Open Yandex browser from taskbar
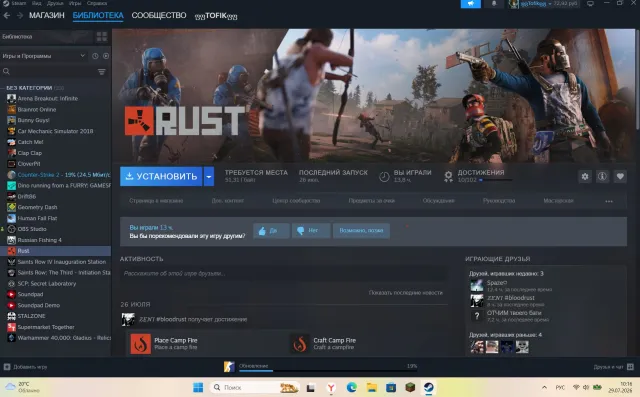 [331, 387]
